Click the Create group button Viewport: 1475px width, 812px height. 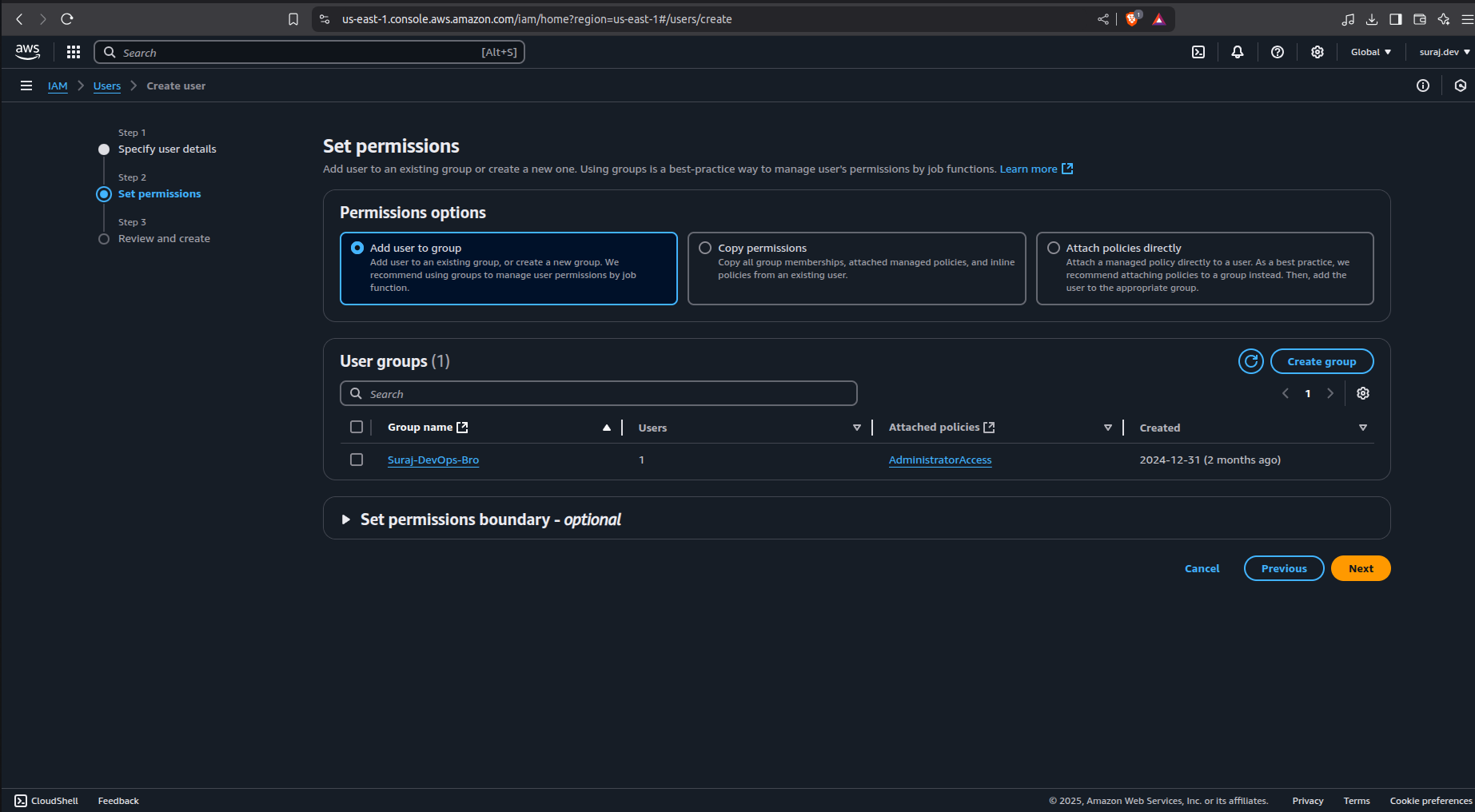click(x=1322, y=361)
